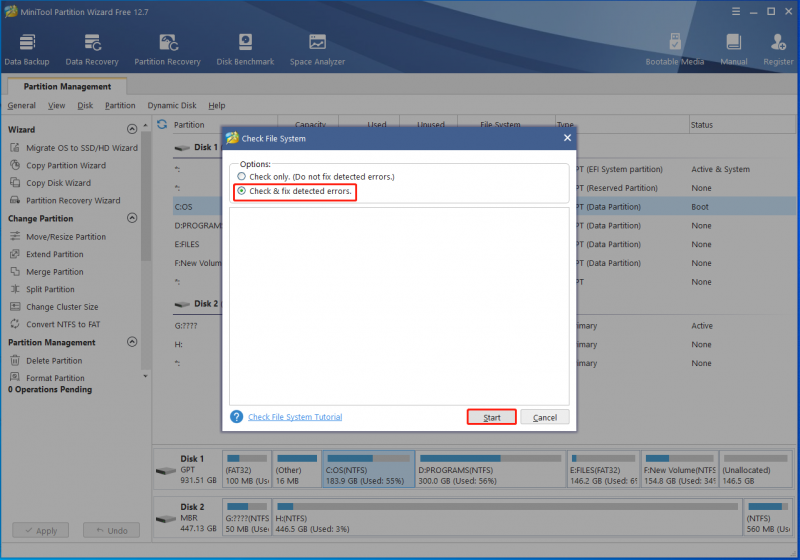Open the Check File System Tutorial link
This screenshot has height=560, width=800.
(x=295, y=417)
